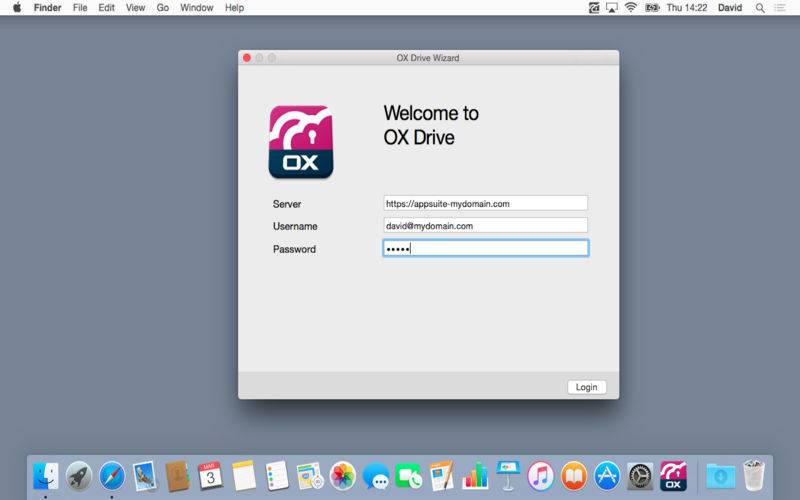Click the AirPlay display icon

[612, 8]
